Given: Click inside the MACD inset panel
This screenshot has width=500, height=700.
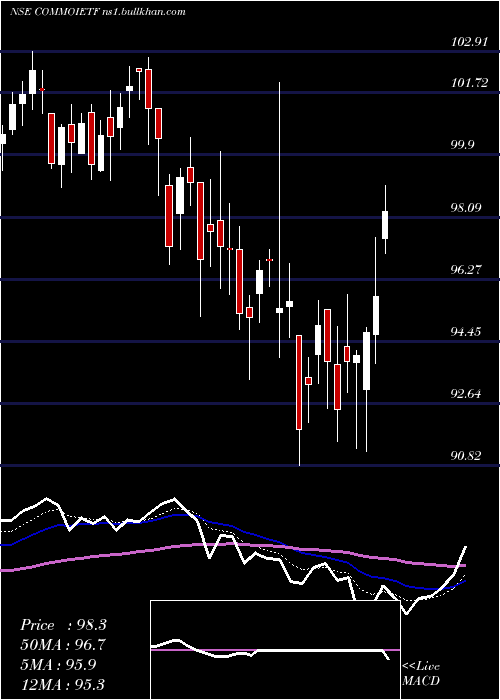Looking at the screenshot, I should (x=275, y=650).
